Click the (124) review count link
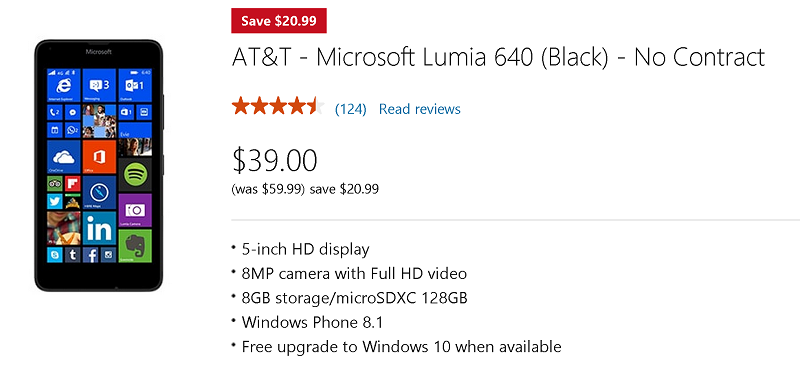The height and width of the screenshot is (366, 800). click(351, 109)
